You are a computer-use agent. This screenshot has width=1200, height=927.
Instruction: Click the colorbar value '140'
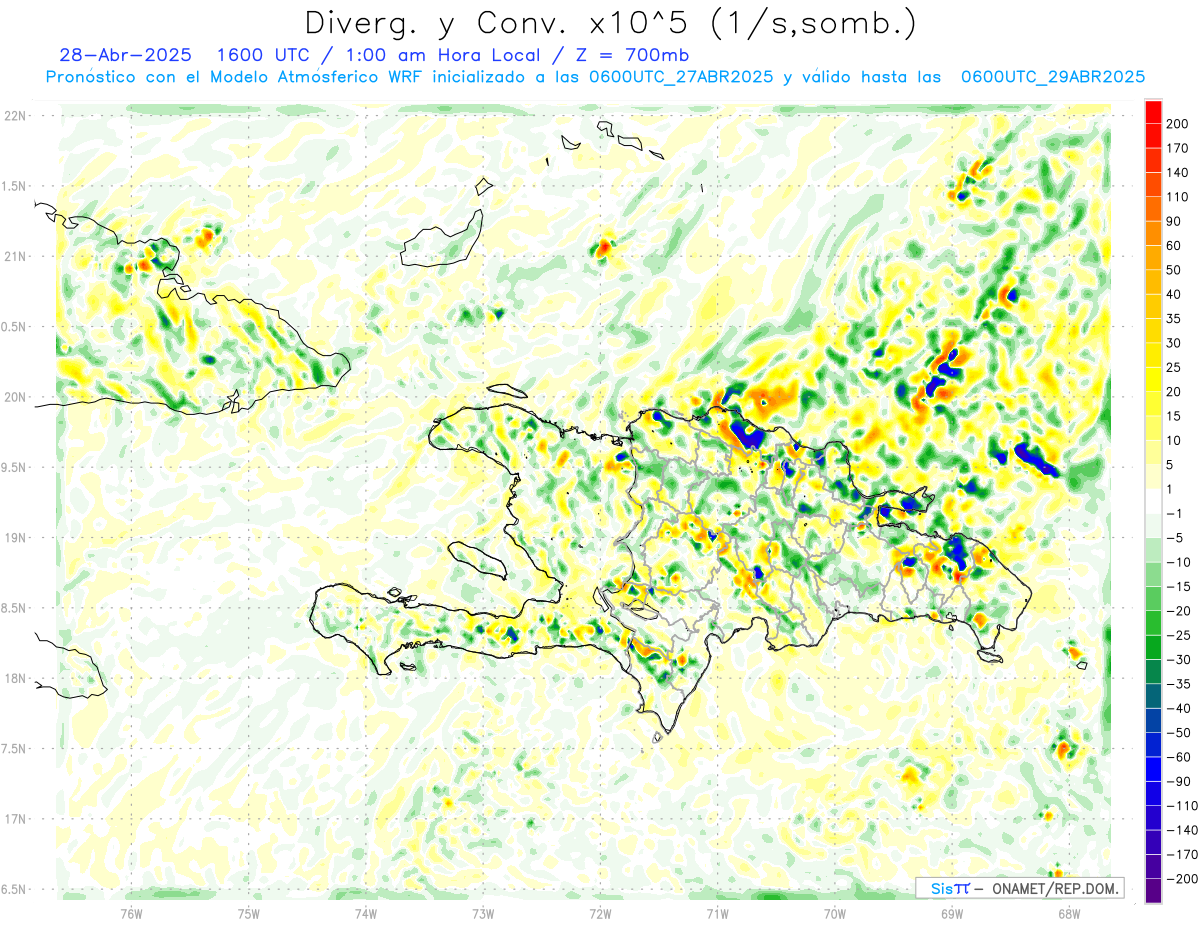1177,172
